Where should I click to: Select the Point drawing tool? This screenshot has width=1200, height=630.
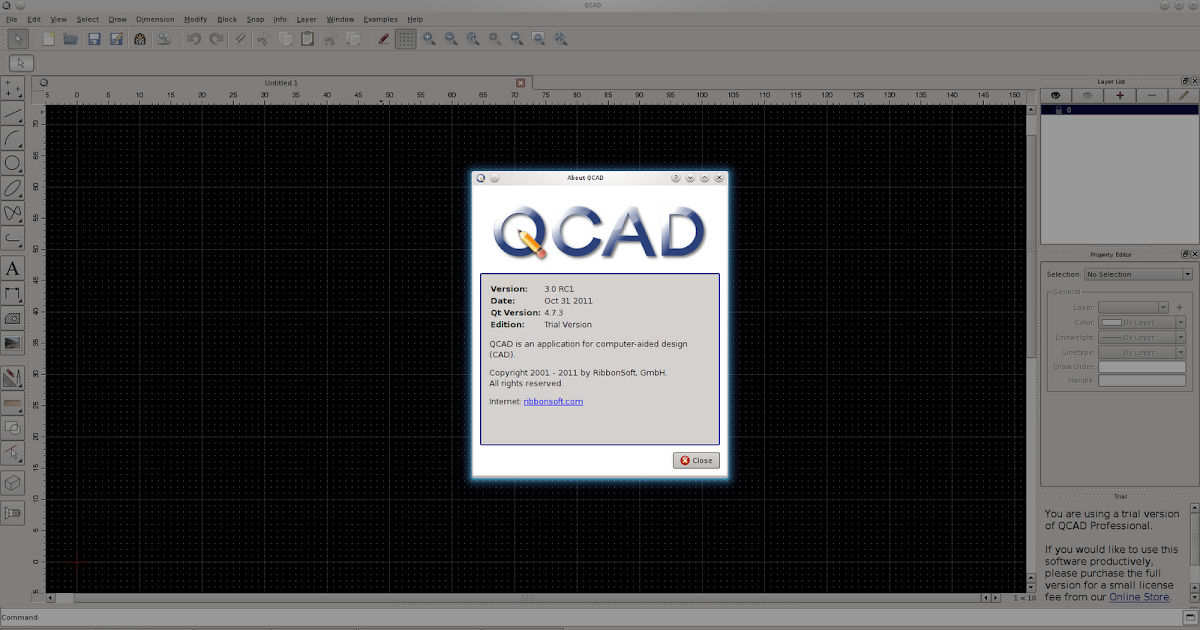13,87
